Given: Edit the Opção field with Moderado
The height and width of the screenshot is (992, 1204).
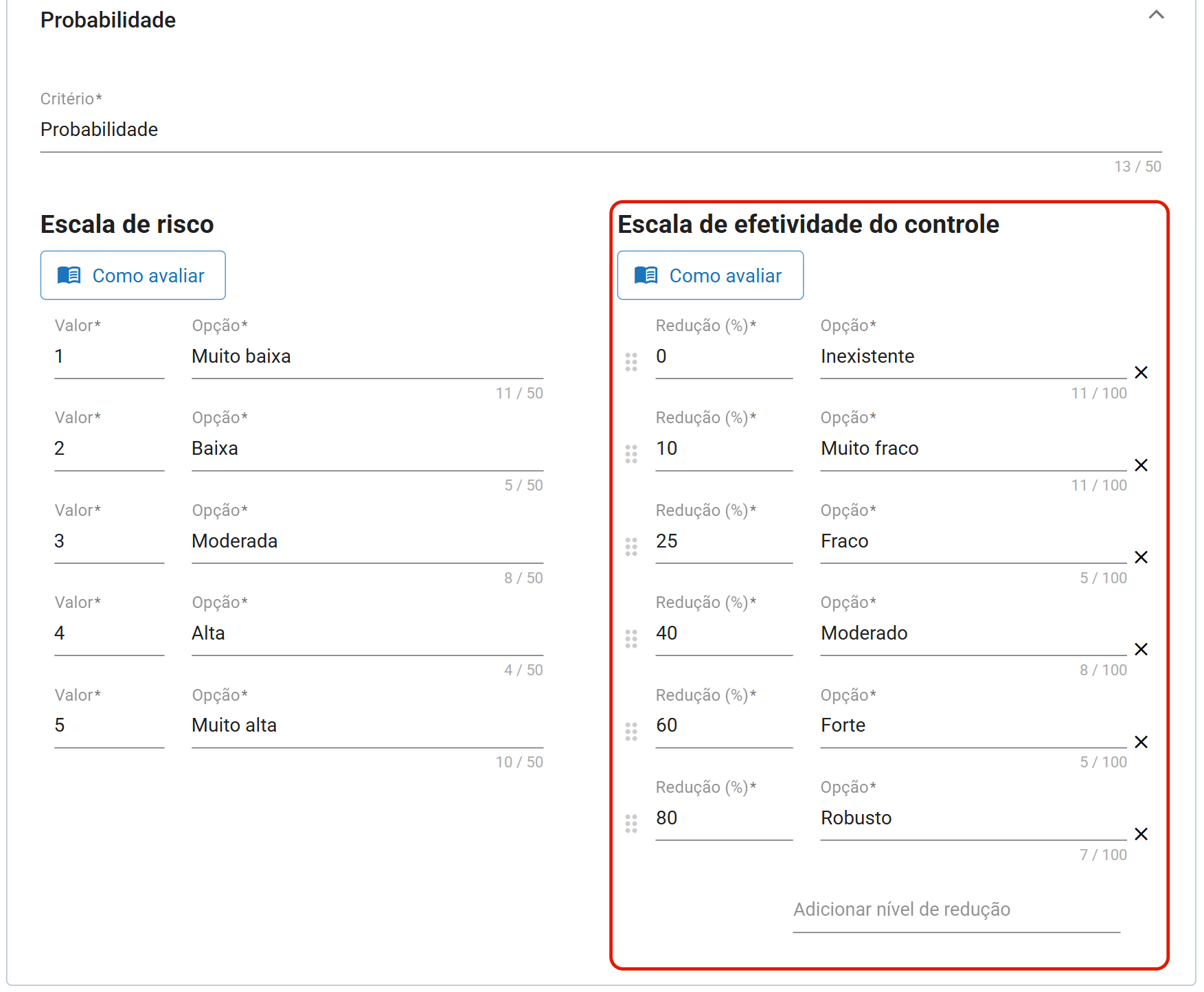Looking at the screenshot, I should point(973,633).
